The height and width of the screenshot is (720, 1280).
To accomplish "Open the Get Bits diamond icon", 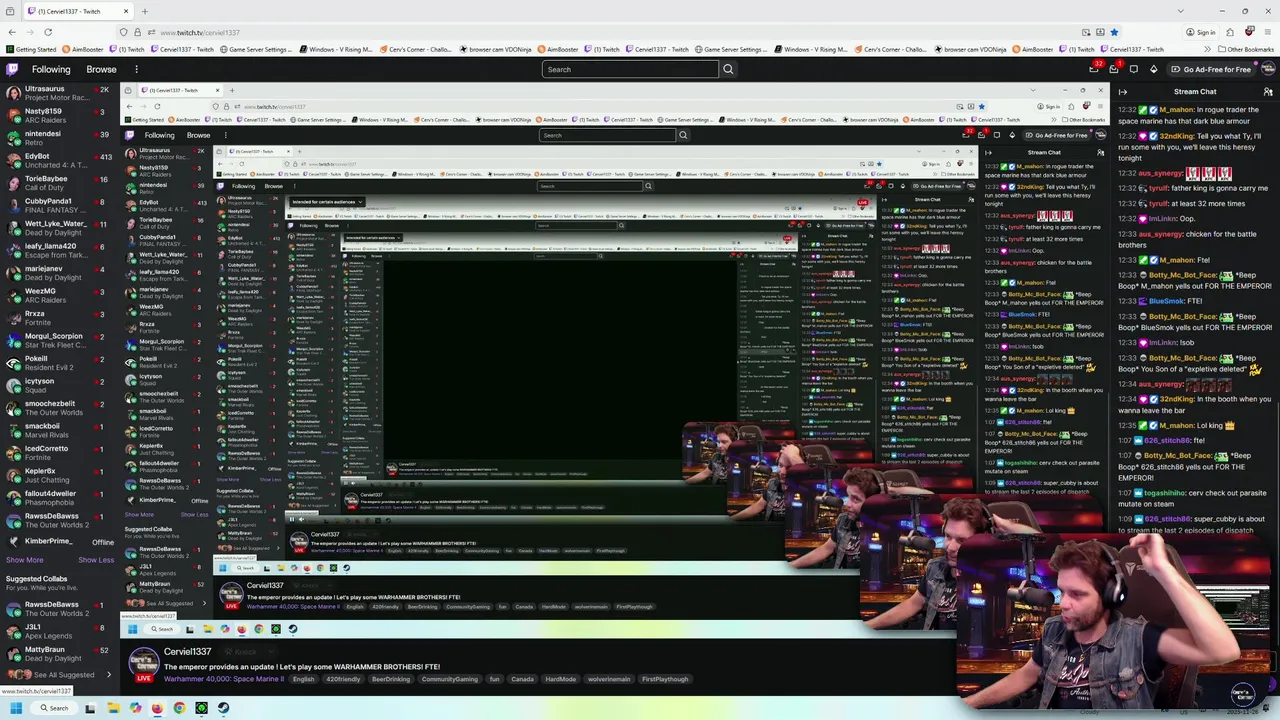I will [1153, 69].
